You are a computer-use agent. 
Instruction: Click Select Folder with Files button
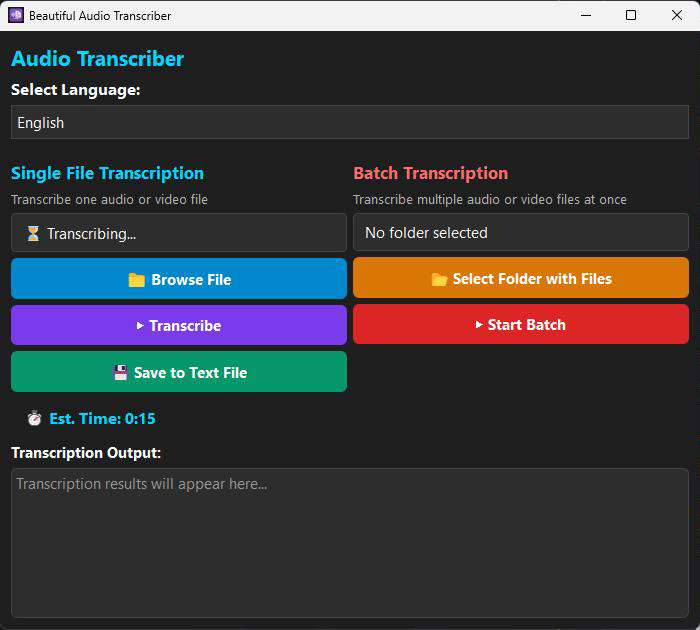pos(521,278)
